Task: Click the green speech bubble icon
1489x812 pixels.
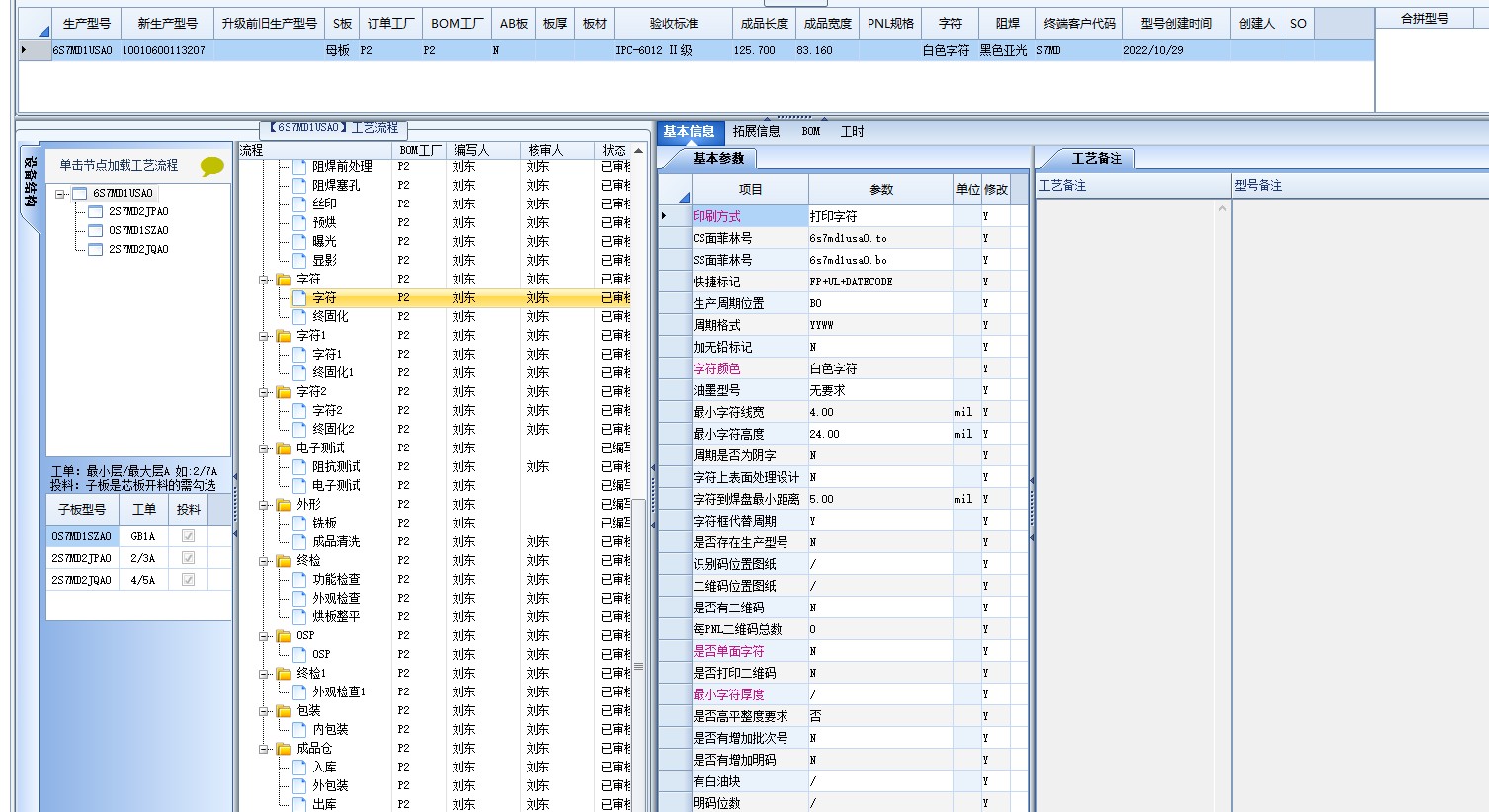Action: coord(212,167)
